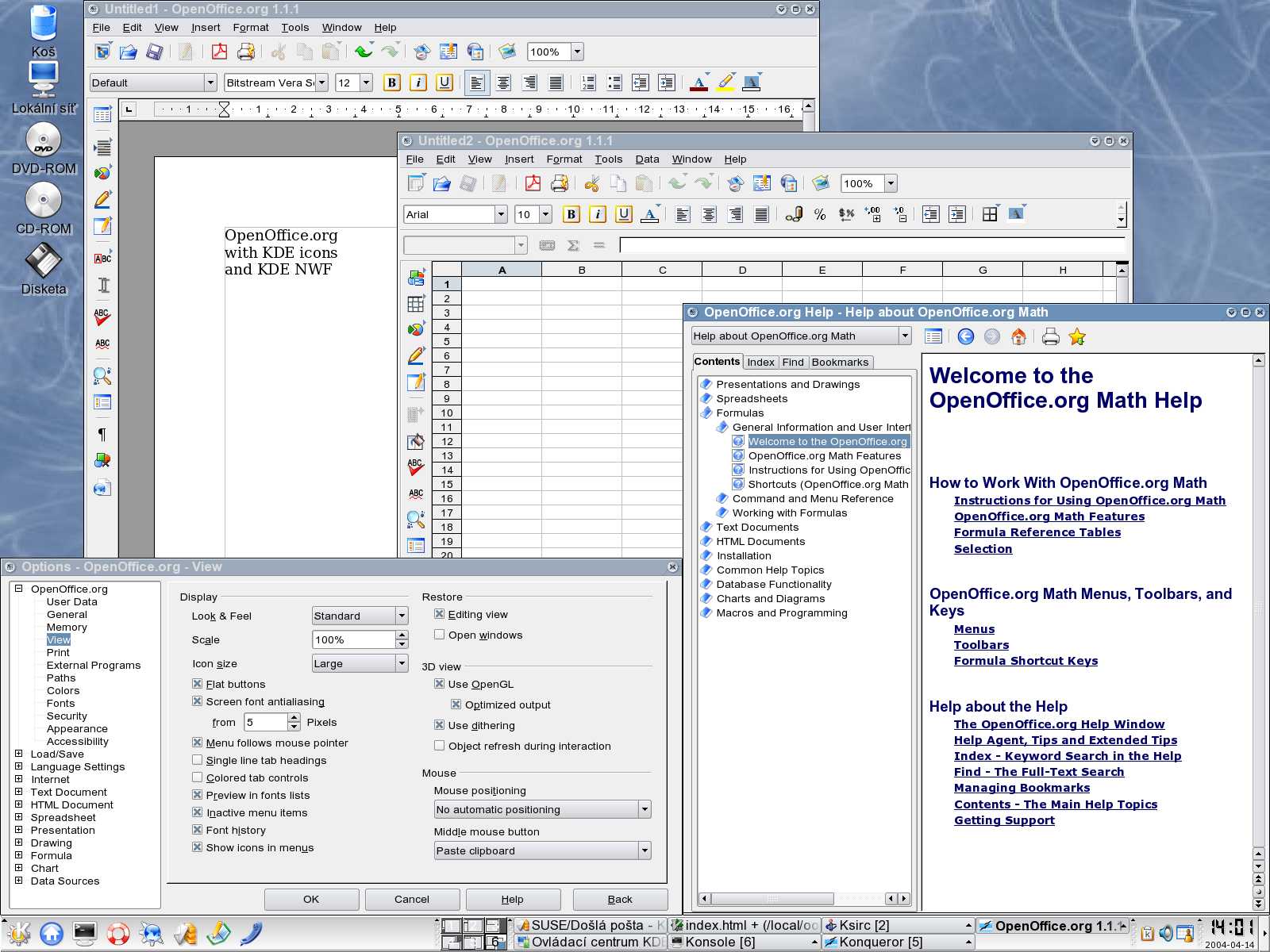The image size is (1270, 952).
Task: Open the Data menu in Calc window
Action: 647,159
